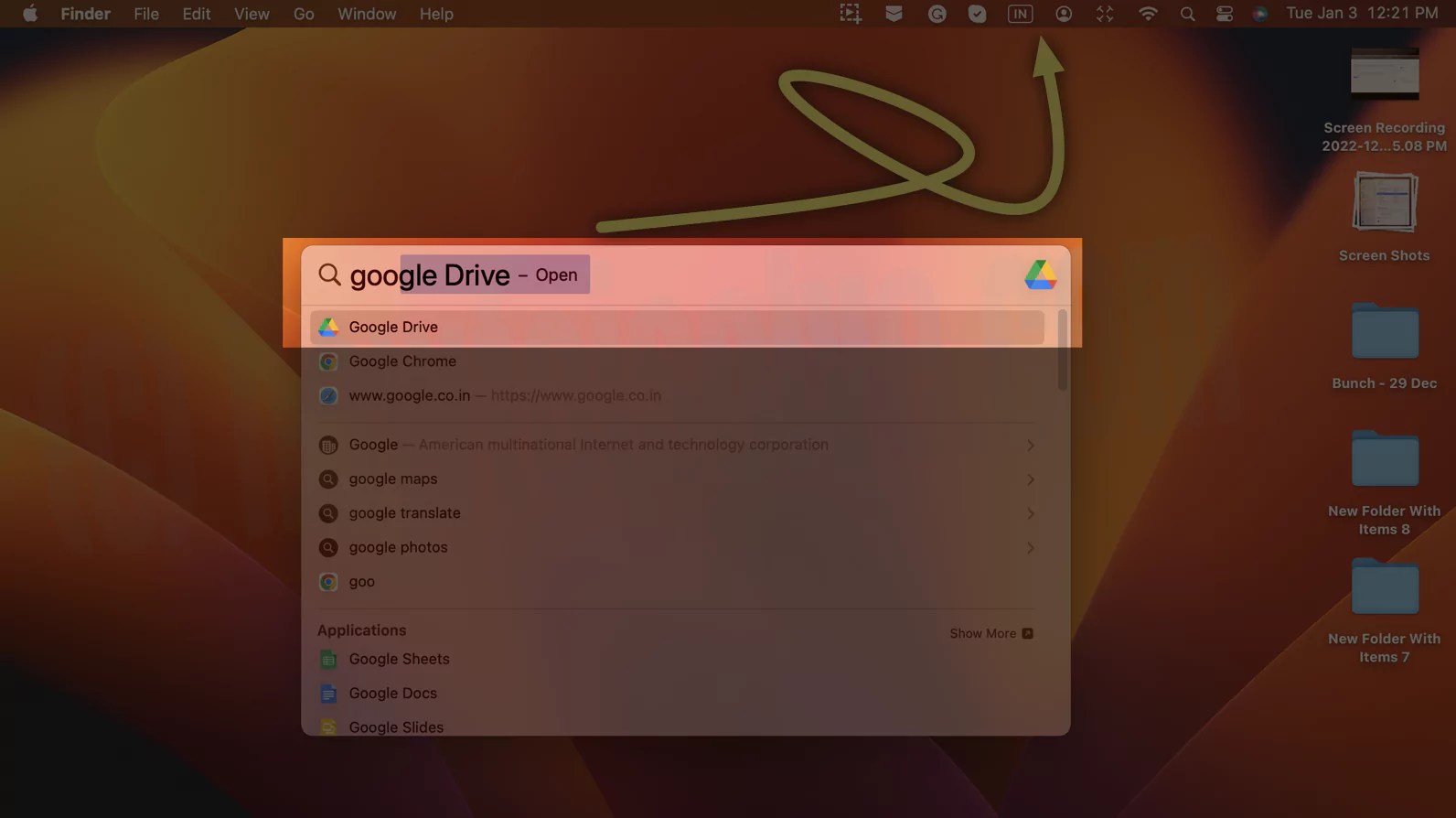Select the google photos suggestion
1456x818 pixels.
[x=677, y=547]
